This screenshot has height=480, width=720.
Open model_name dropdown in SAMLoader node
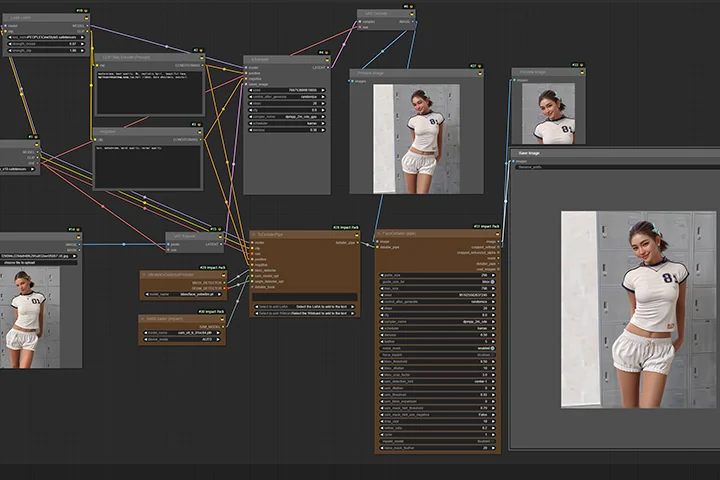coord(182,333)
